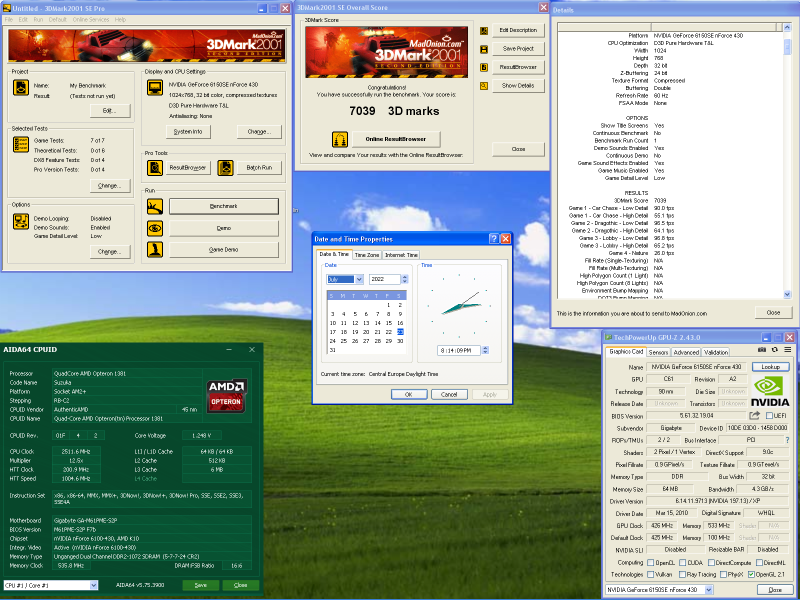The height and width of the screenshot is (600, 800).
Task: Click the System Info button
Action: point(188,132)
